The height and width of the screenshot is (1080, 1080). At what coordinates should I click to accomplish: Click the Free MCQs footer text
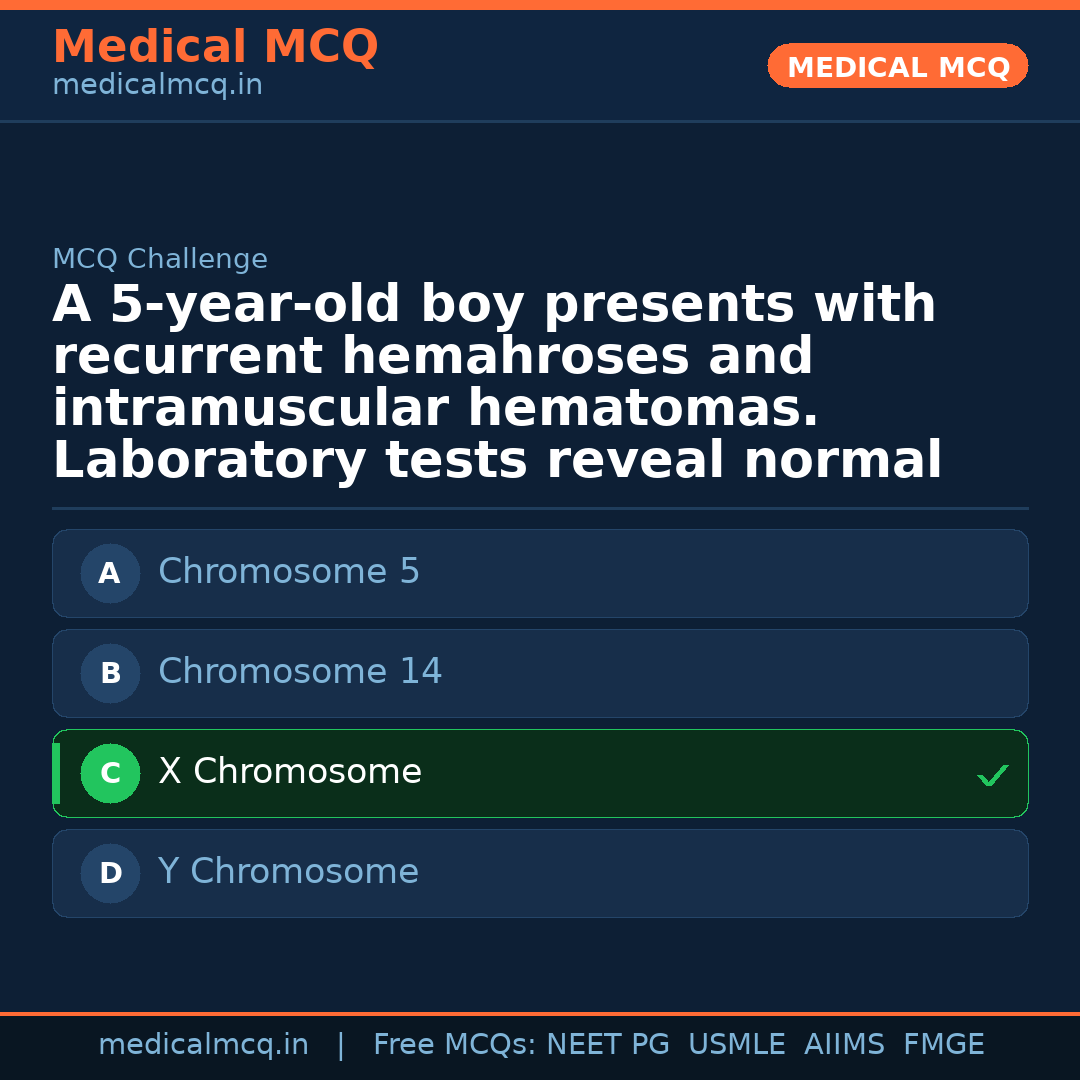tap(454, 1045)
